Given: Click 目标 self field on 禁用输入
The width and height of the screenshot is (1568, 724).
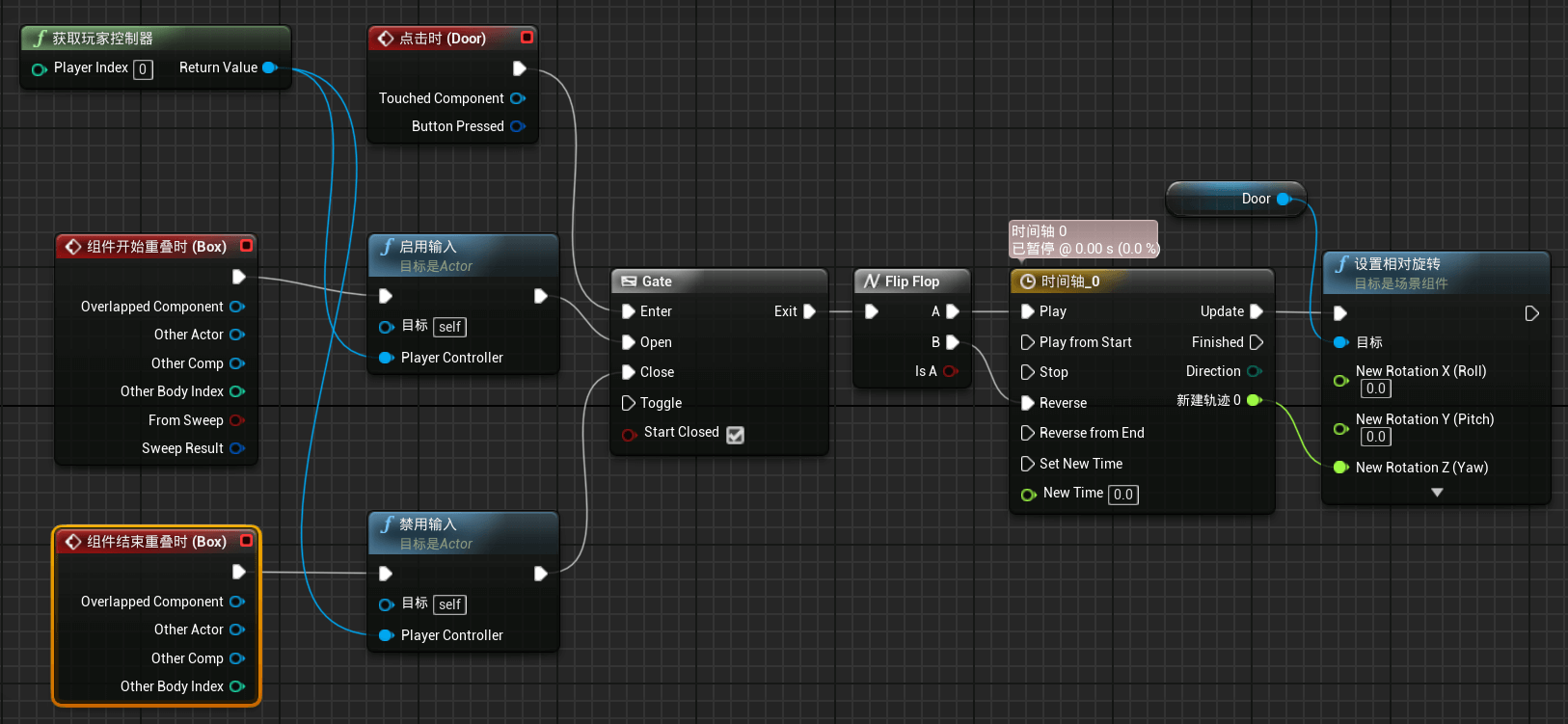Looking at the screenshot, I should point(450,604).
